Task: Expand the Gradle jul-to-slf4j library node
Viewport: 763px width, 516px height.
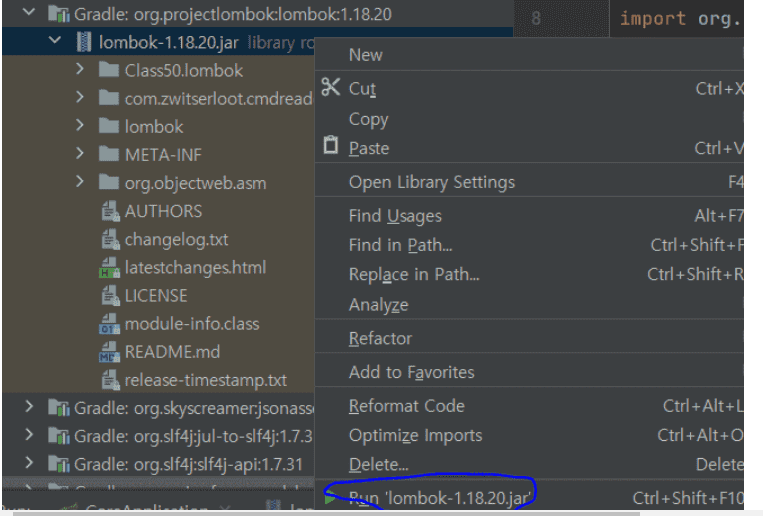Action: click(x=29, y=435)
